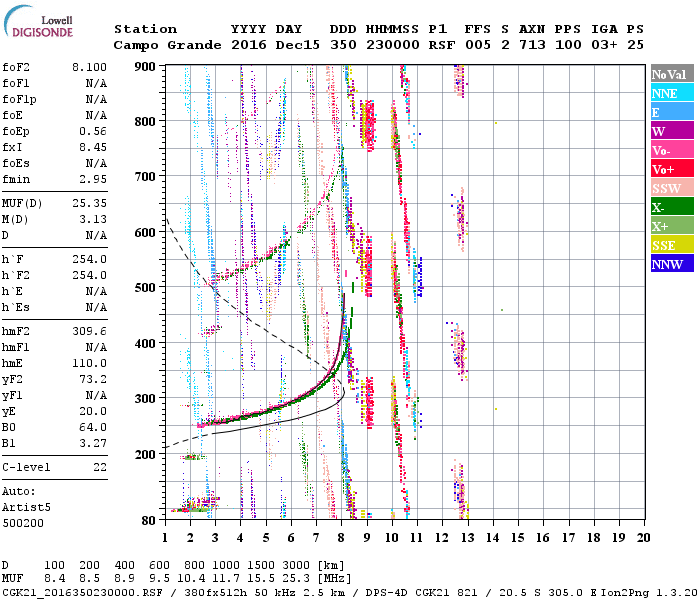Click the Campo Grande station name
Viewport: 700px width, 600px height.
pyautogui.click(x=167, y=45)
